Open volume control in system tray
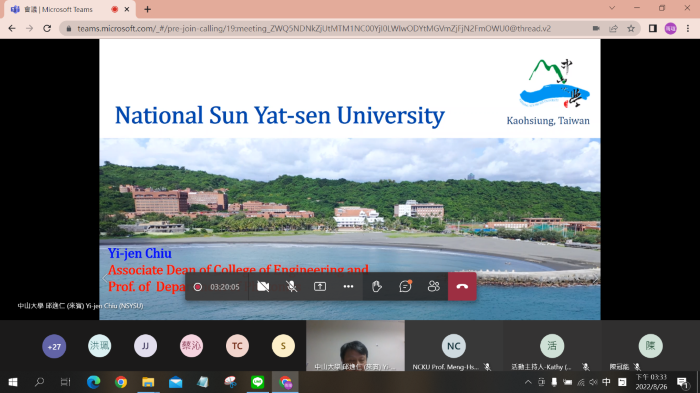Viewport: 700px width, 393px height. [593, 382]
